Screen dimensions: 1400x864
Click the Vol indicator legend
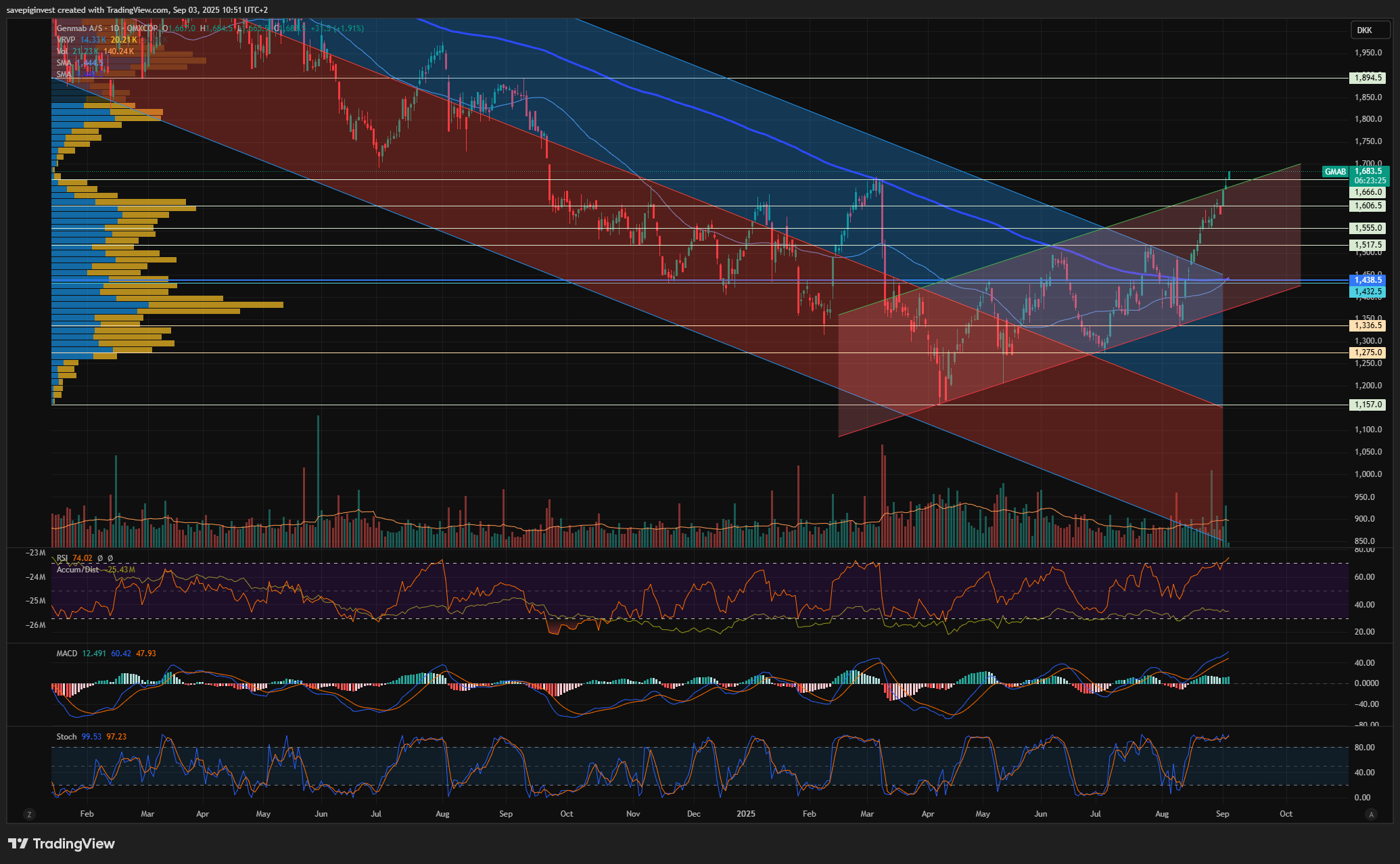coord(62,51)
